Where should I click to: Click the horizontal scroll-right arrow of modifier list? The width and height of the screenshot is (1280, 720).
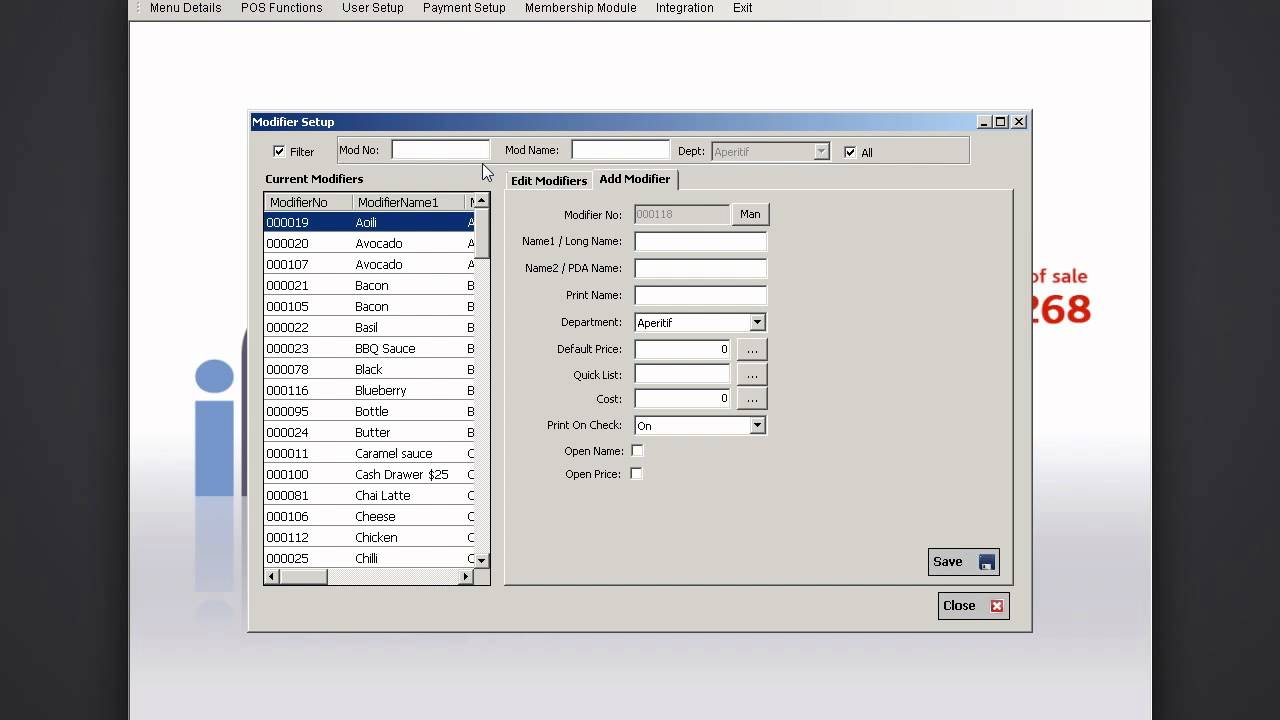(466, 577)
